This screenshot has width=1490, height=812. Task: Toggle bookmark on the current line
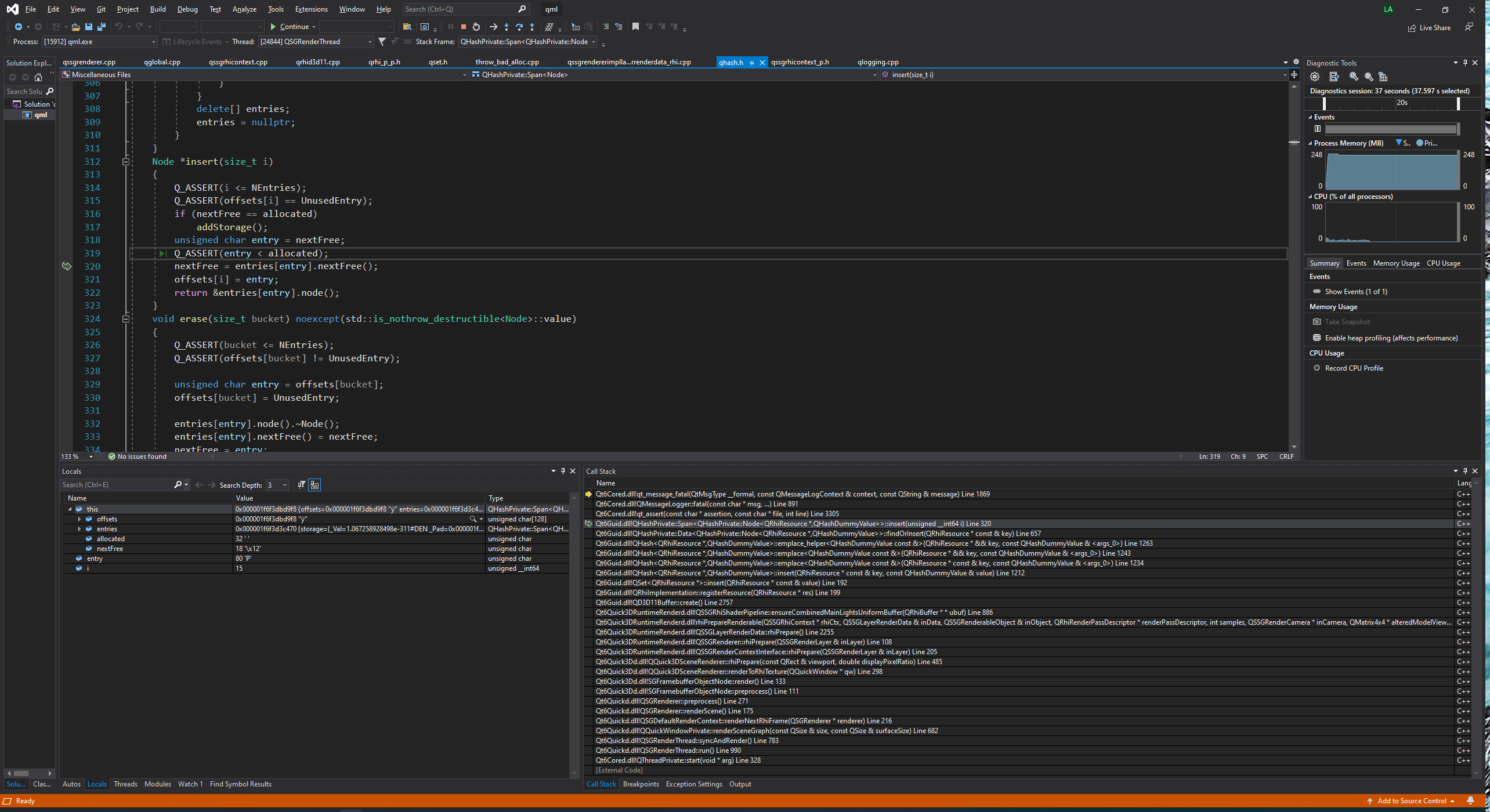635,27
